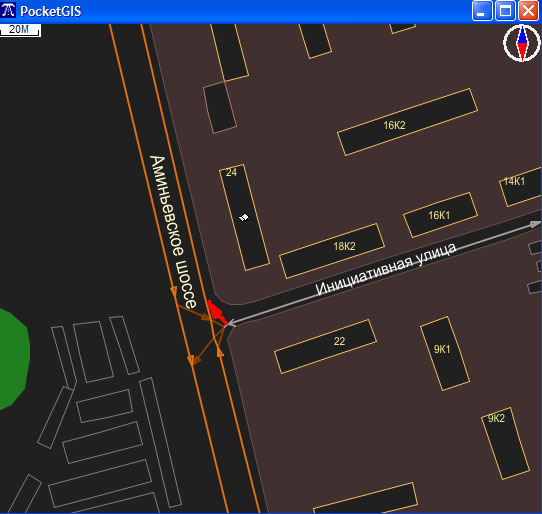Screen dimensions: 542x514
Task: Click the Аминьевское шоссе street label
Action: [x=173, y=232]
